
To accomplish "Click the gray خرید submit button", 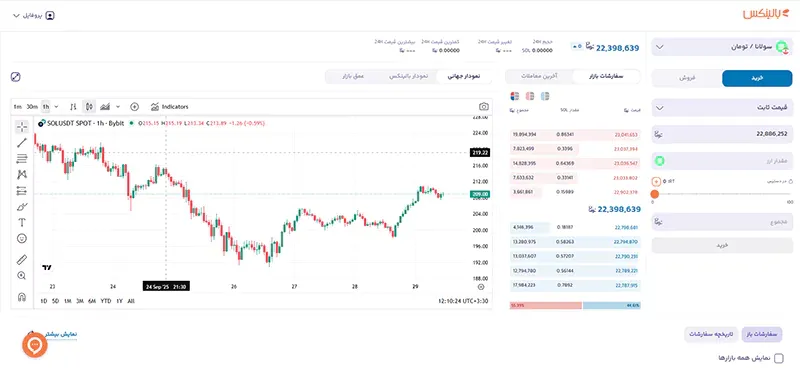I will tap(722, 245).
